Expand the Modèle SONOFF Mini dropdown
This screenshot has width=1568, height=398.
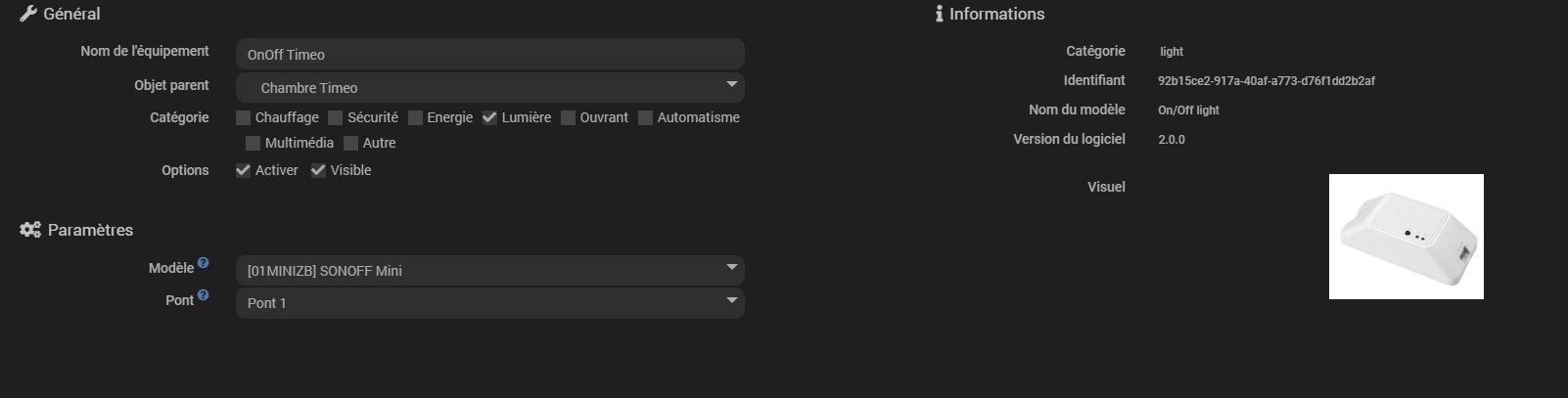[490, 270]
